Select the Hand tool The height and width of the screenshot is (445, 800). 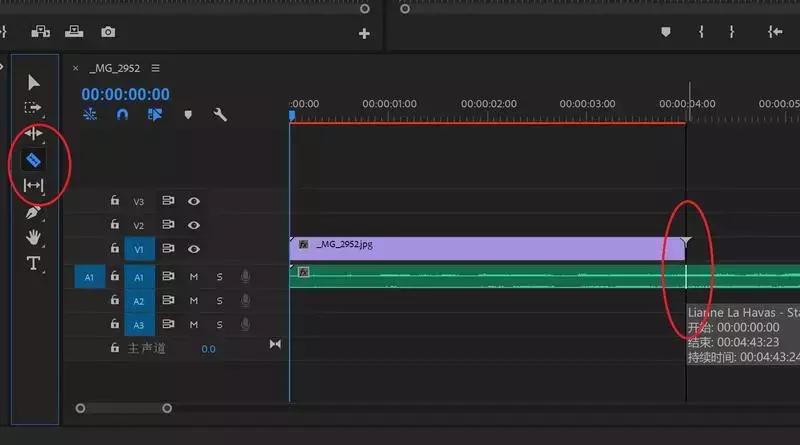[x=33, y=237]
